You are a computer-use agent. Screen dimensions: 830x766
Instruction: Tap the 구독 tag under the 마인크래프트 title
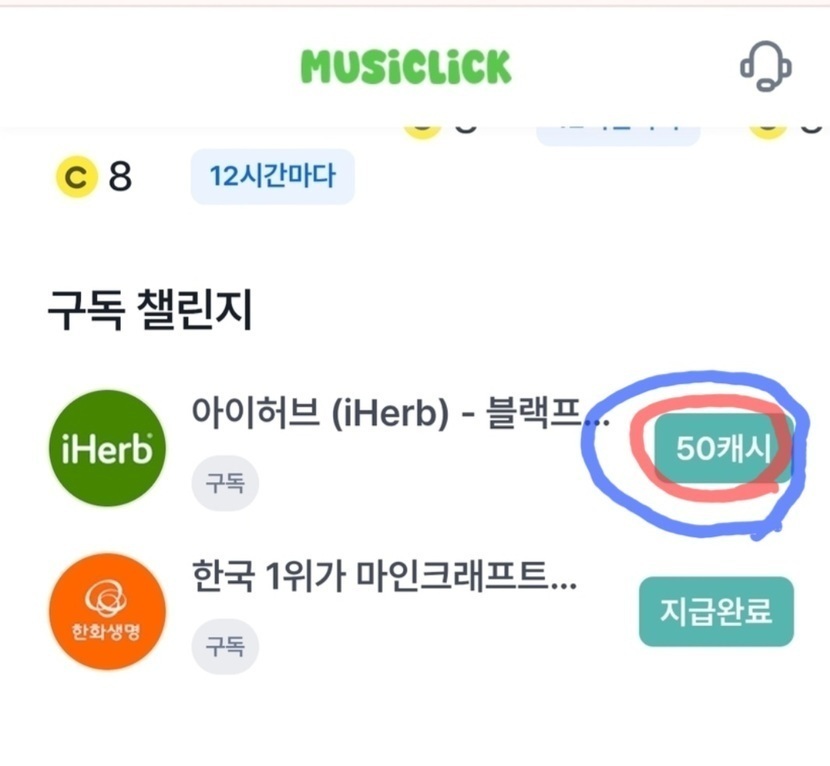pos(225,646)
